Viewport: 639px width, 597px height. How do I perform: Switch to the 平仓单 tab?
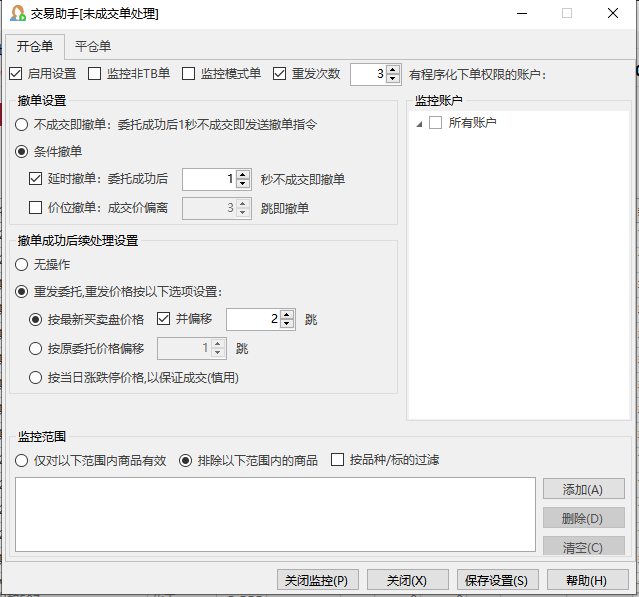[x=93, y=46]
